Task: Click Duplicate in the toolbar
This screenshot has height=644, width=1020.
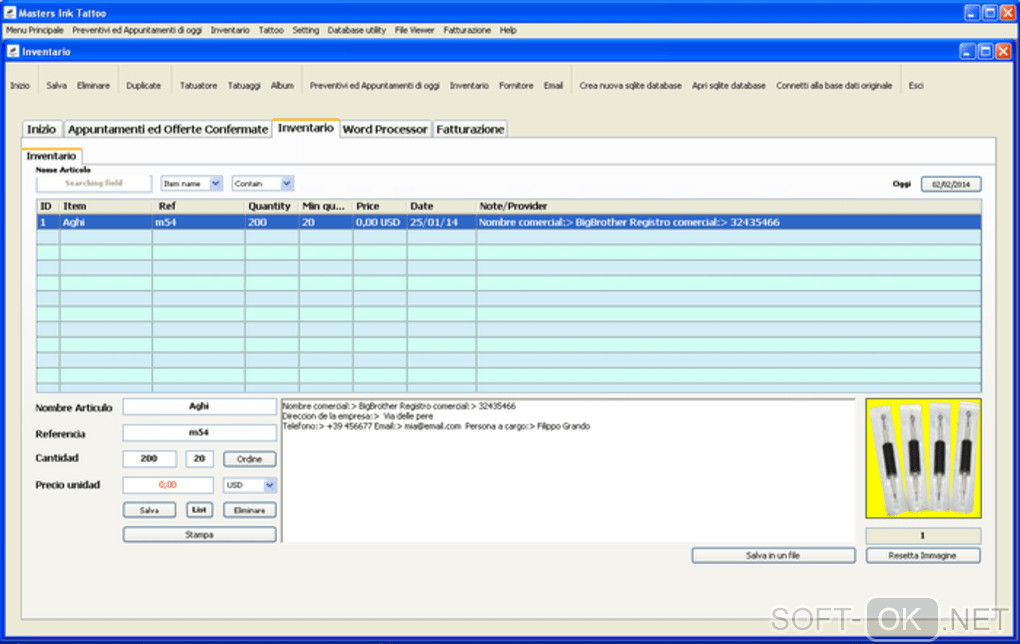Action: click(143, 86)
